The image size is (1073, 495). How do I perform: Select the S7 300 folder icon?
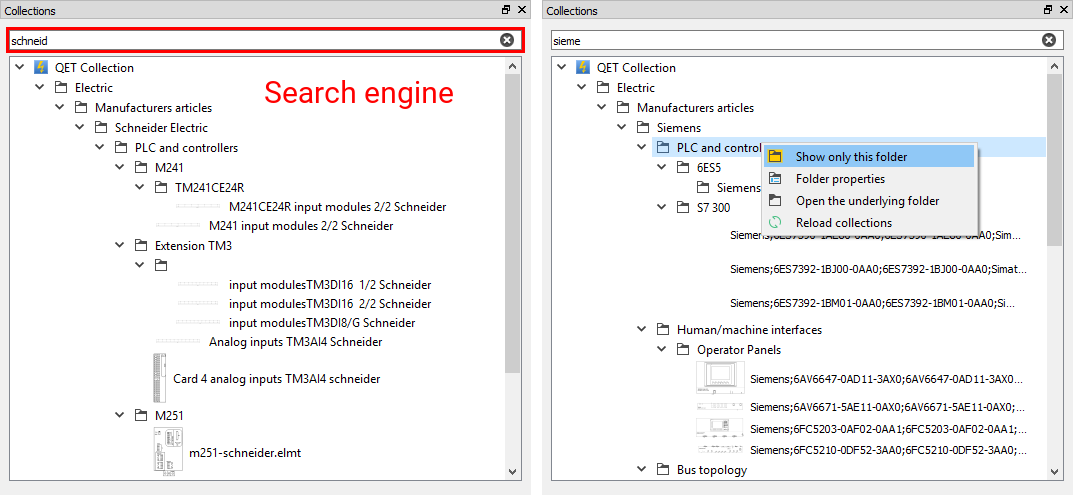point(683,207)
